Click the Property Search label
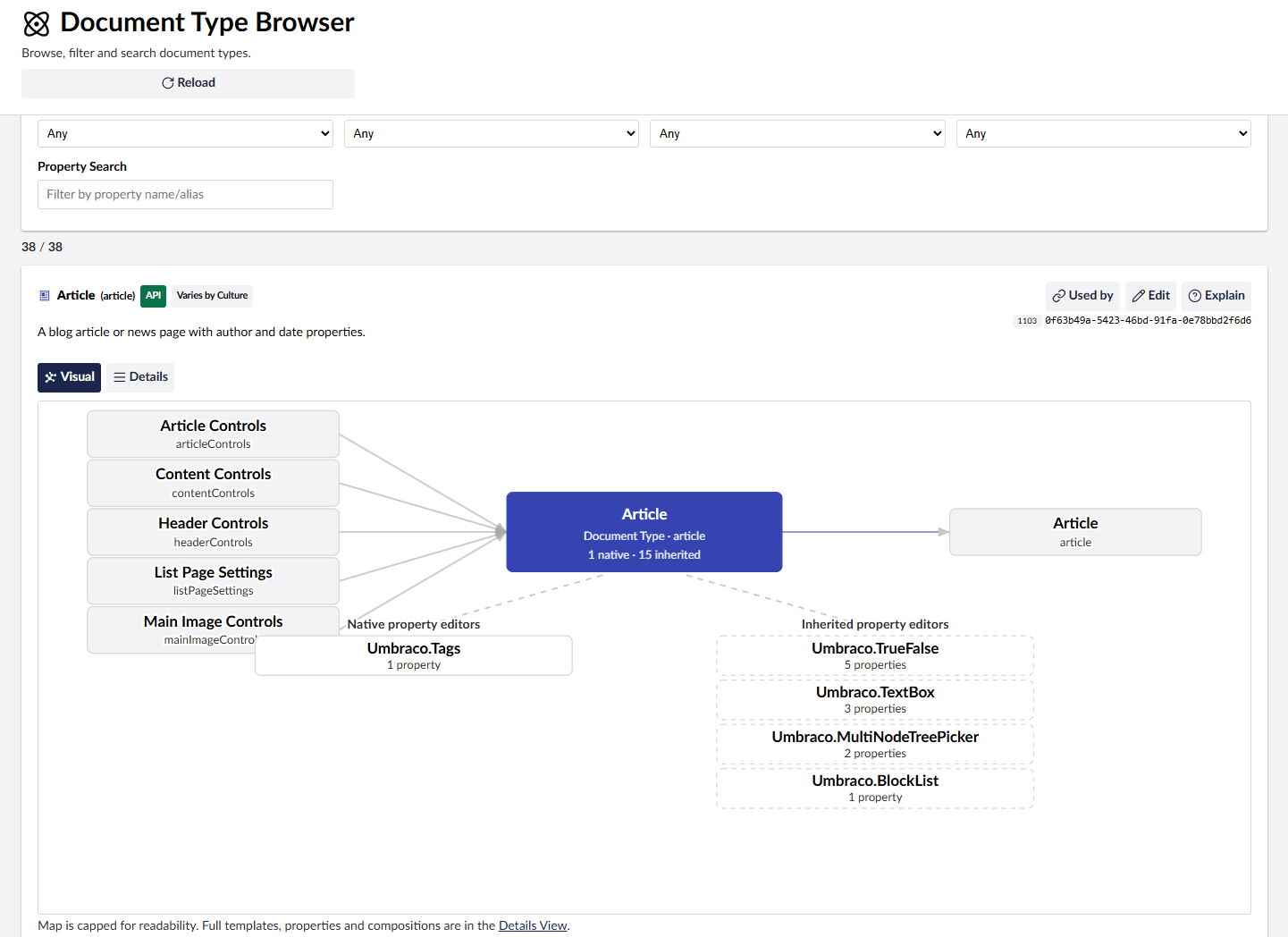 82,166
